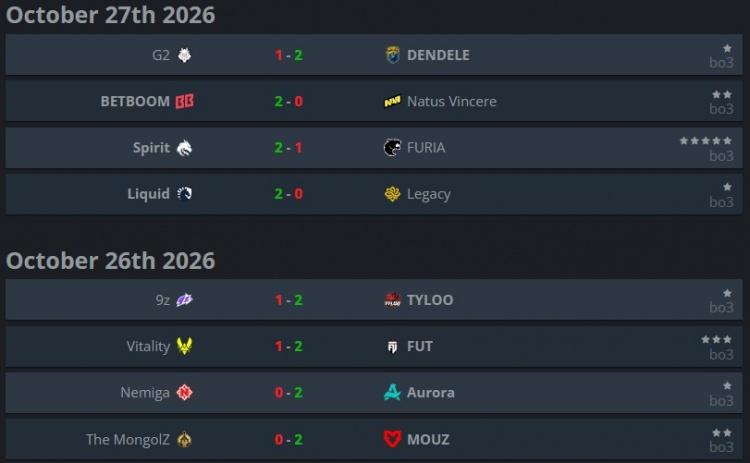Click bo3 label on Vitality match
Screen dimensions: 750x463
pos(721,354)
